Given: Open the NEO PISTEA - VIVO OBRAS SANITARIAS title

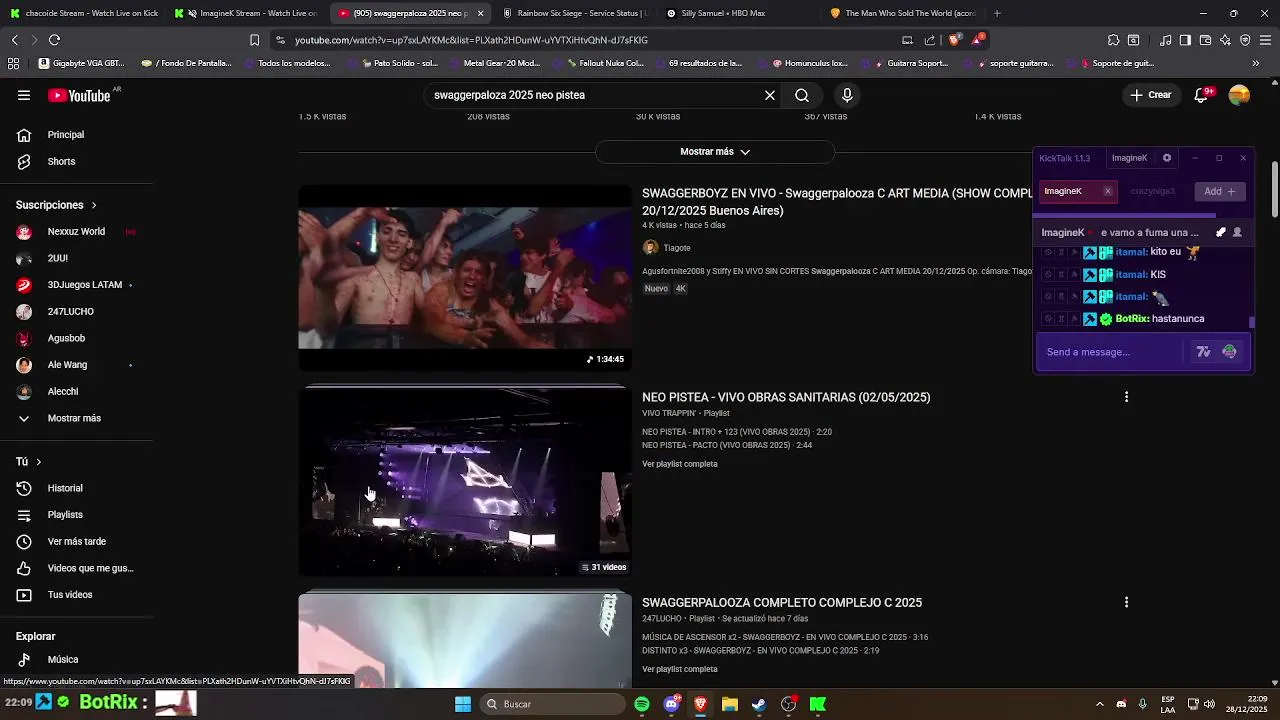Looking at the screenshot, I should (786, 397).
